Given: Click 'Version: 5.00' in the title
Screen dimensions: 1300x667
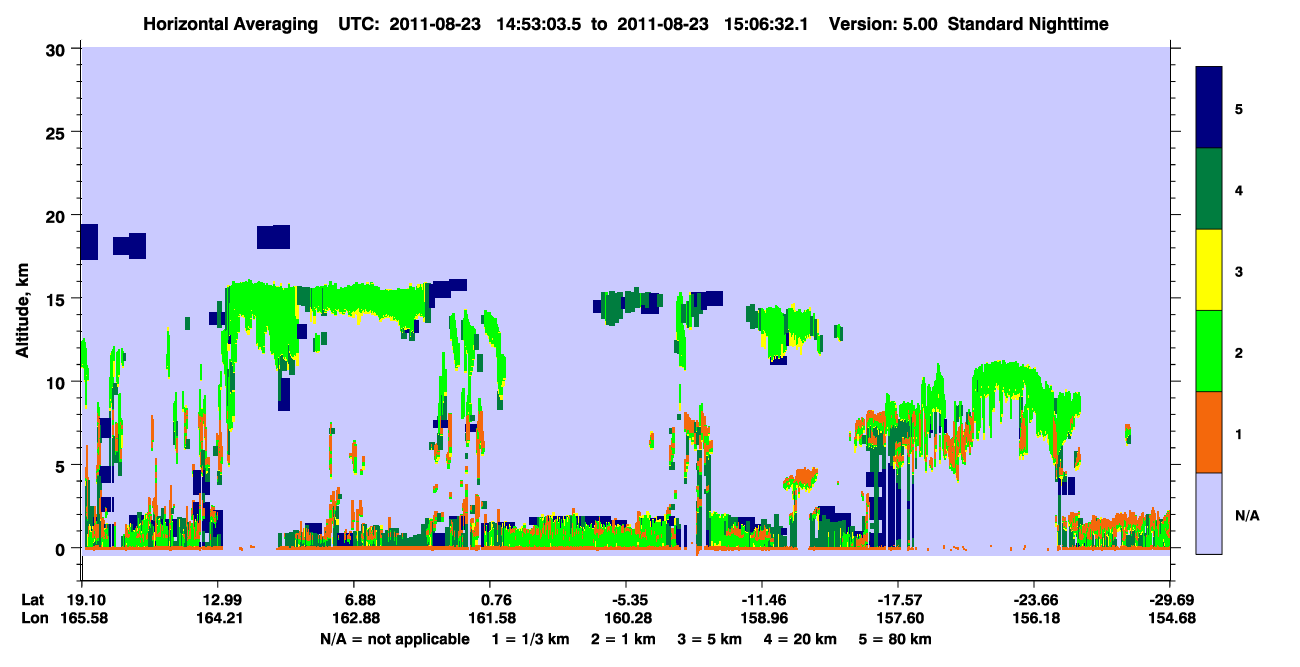Looking at the screenshot, I should tap(883, 24).
